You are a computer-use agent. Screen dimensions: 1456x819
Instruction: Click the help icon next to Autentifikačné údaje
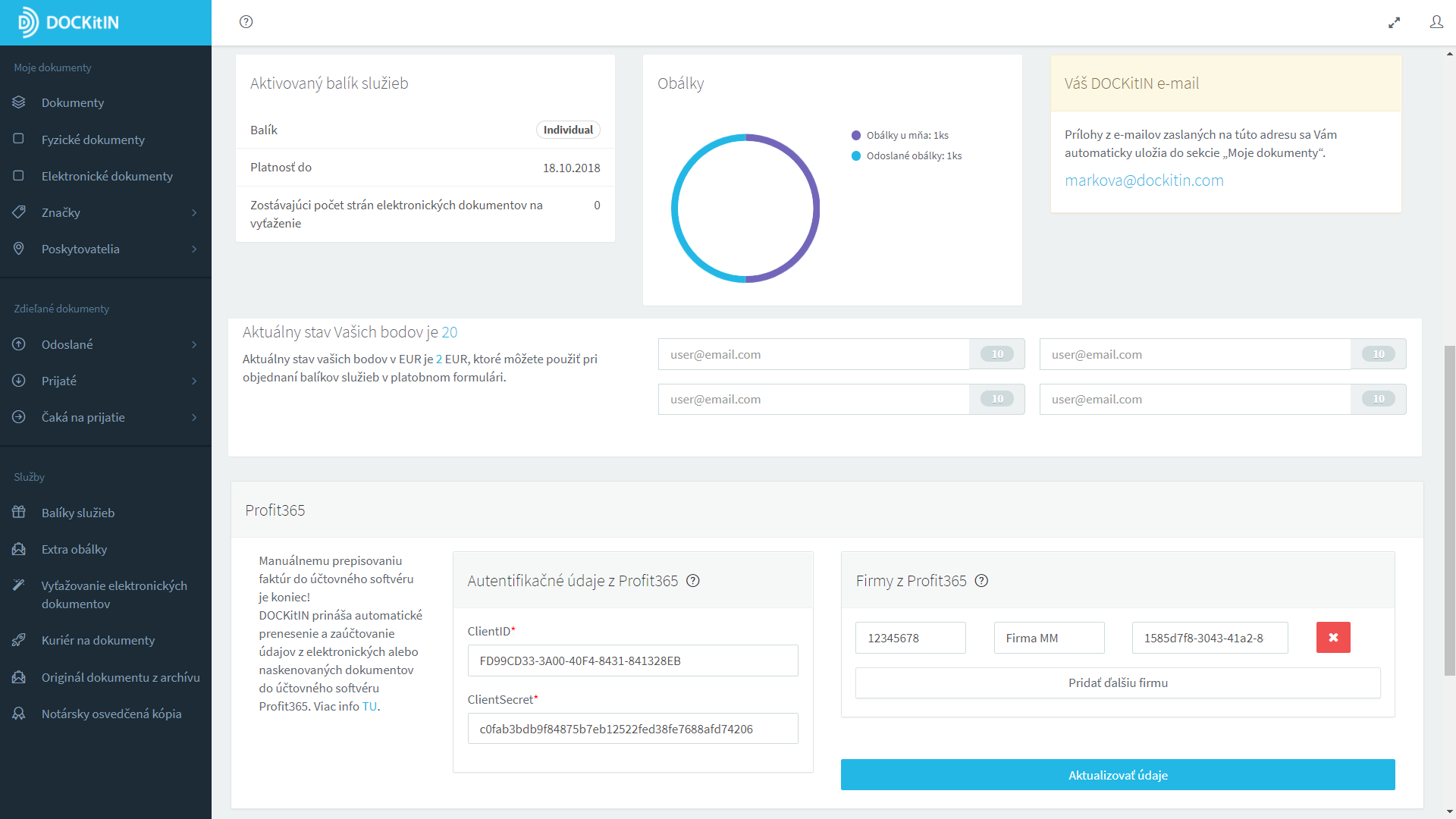click(x=692, y=581)
